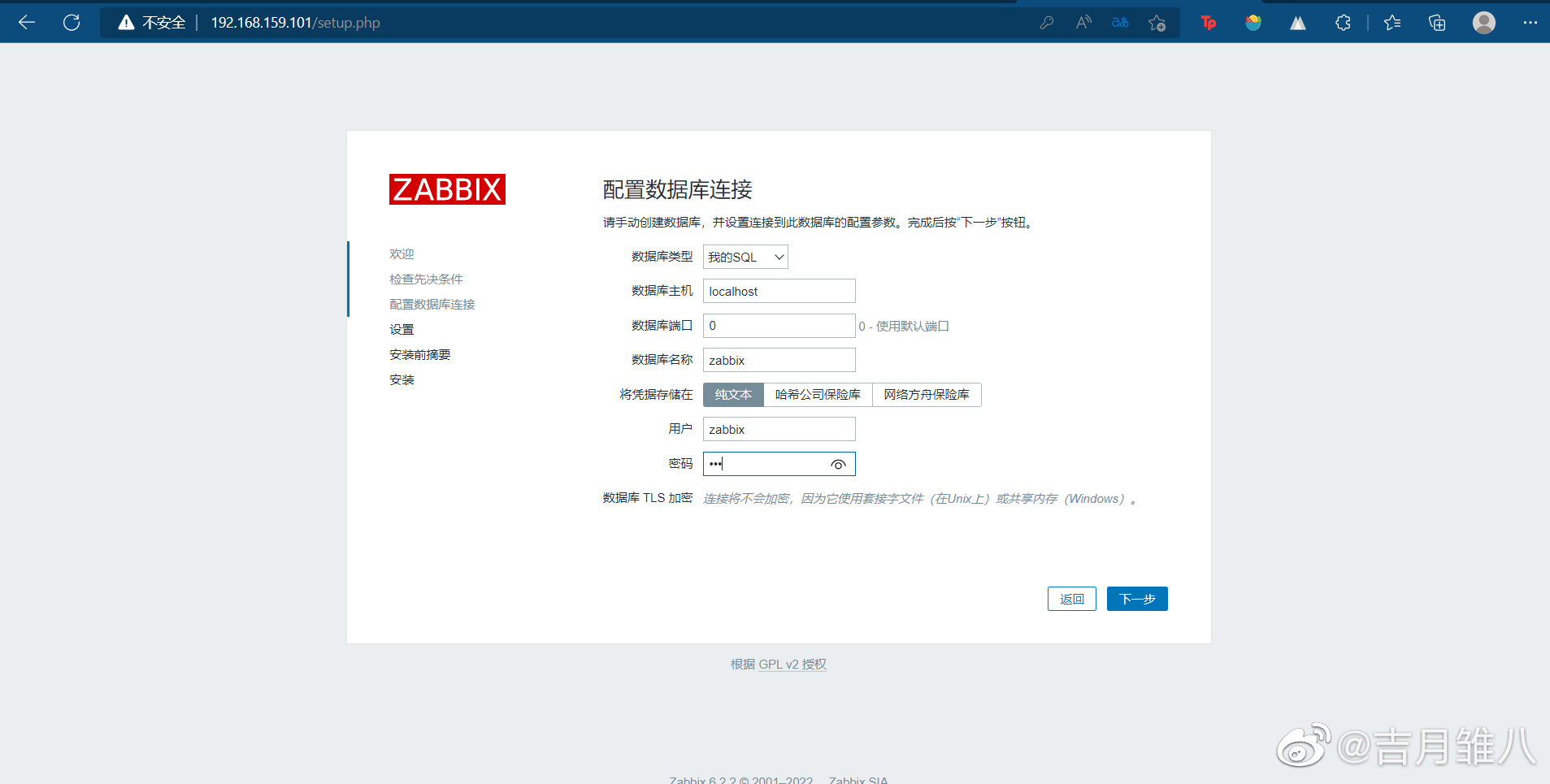Screen dimensions: 1550x784
Task: Open the favorites list icon
Action: pyautogui.click(x=1392, y=23)
